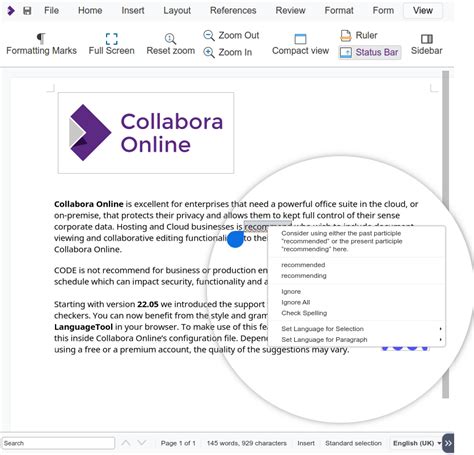The height and width of the screenshot is (455, 474).
Task: Toggle the Insert mode status entry
Action: (x=306, y=443)
